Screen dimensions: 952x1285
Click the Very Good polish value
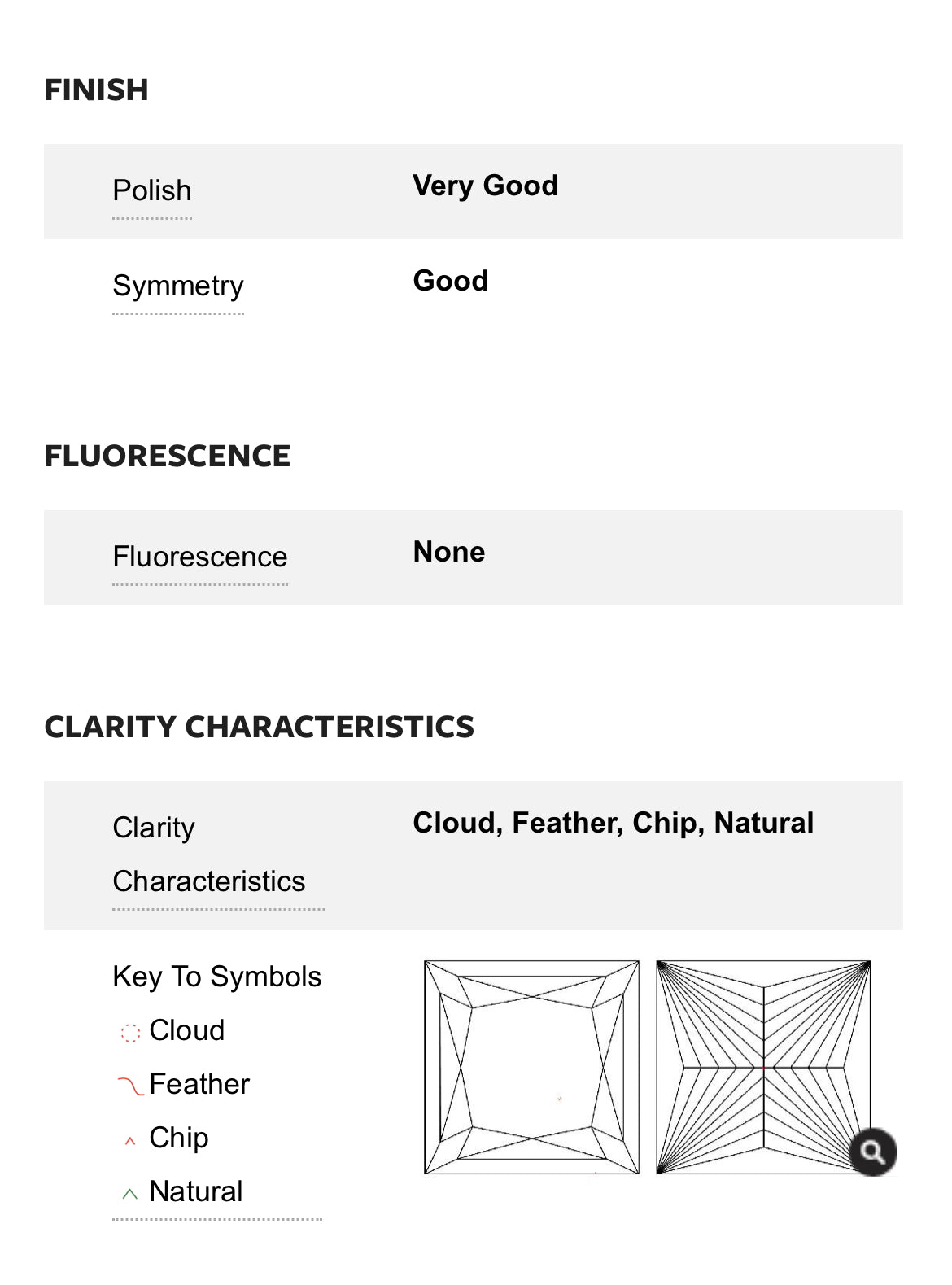click(x=485, y=186)
